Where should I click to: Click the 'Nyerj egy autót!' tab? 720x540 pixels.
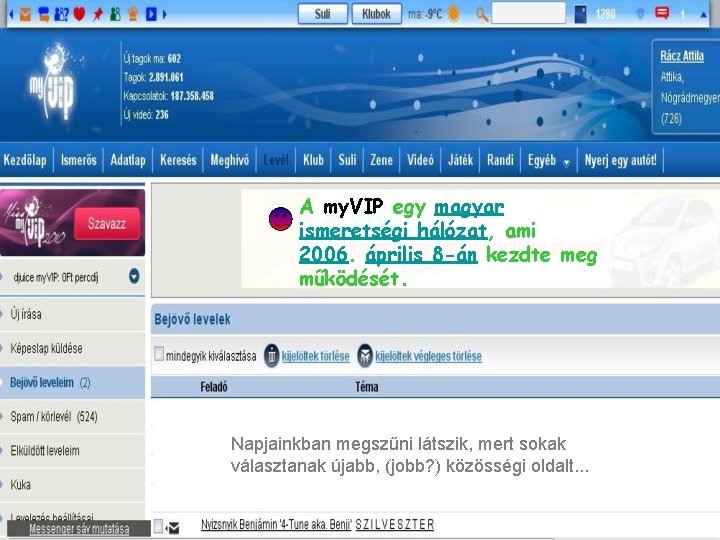620,160
